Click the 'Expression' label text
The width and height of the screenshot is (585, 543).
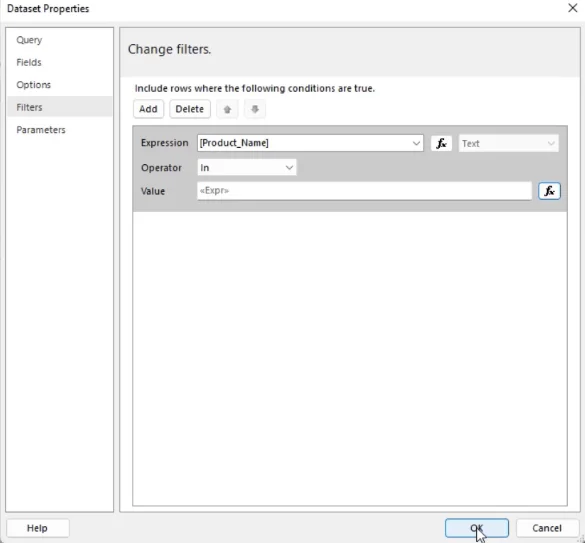click(165, 143)
